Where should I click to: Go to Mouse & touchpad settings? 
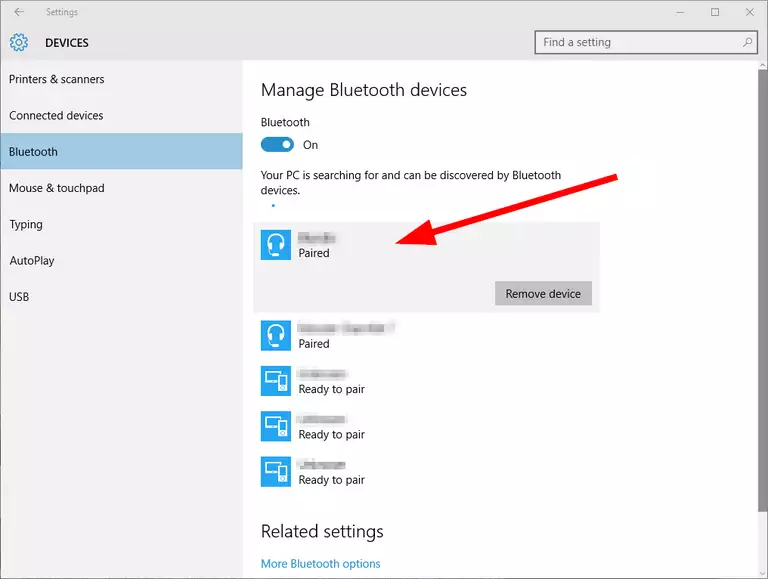tap(57, 188)
